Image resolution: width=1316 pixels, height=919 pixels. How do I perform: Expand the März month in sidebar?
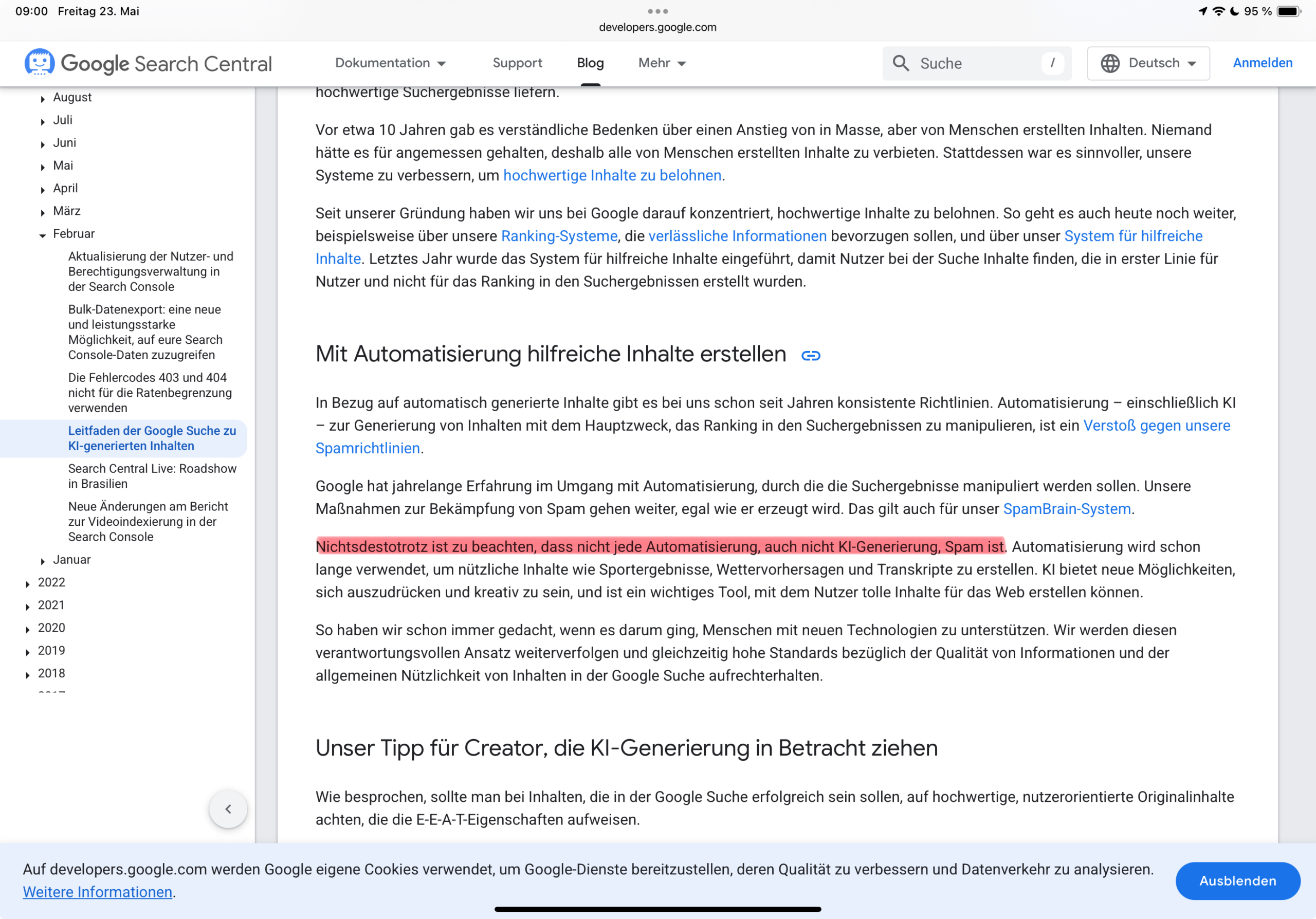click(43, 213)
